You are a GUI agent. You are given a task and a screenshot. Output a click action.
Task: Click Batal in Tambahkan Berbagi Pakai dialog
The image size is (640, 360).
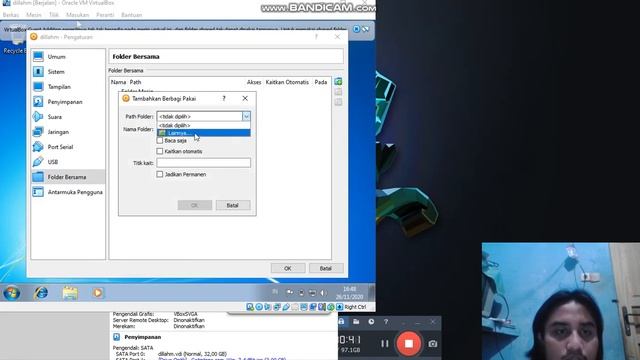(233, 205)
